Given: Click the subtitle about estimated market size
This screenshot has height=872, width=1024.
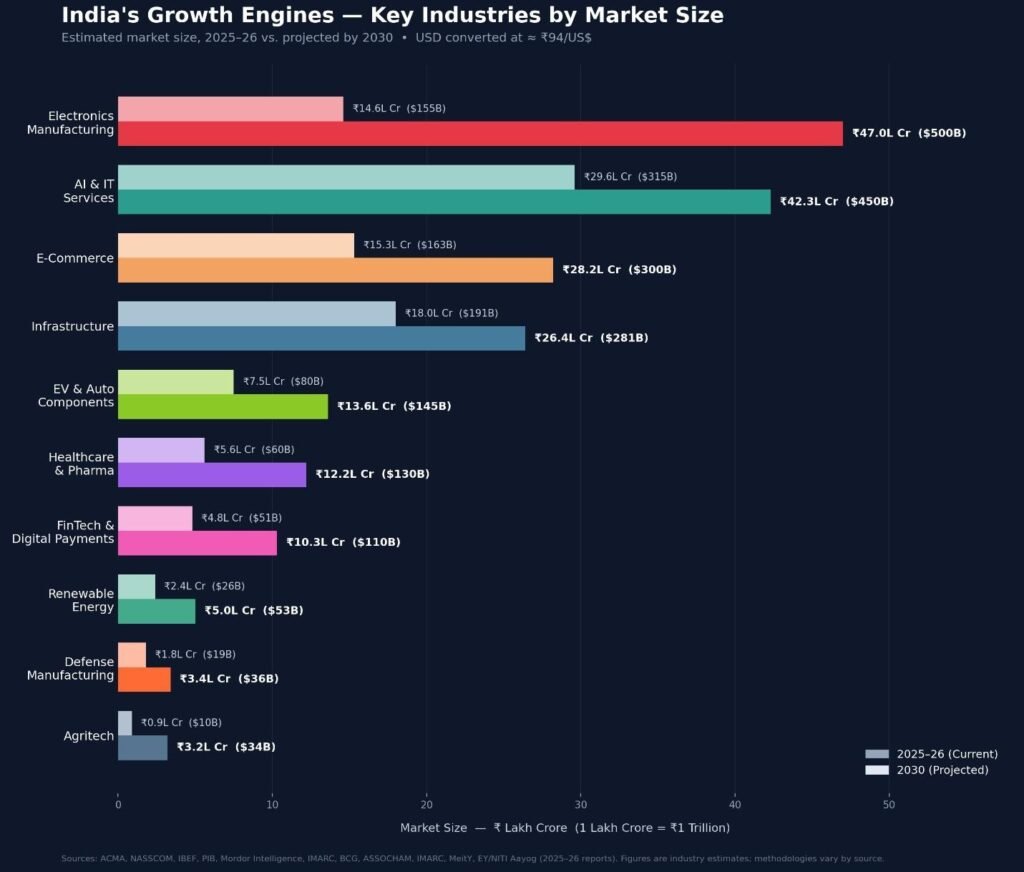Looking at the screenshot, I should (327, 38).
